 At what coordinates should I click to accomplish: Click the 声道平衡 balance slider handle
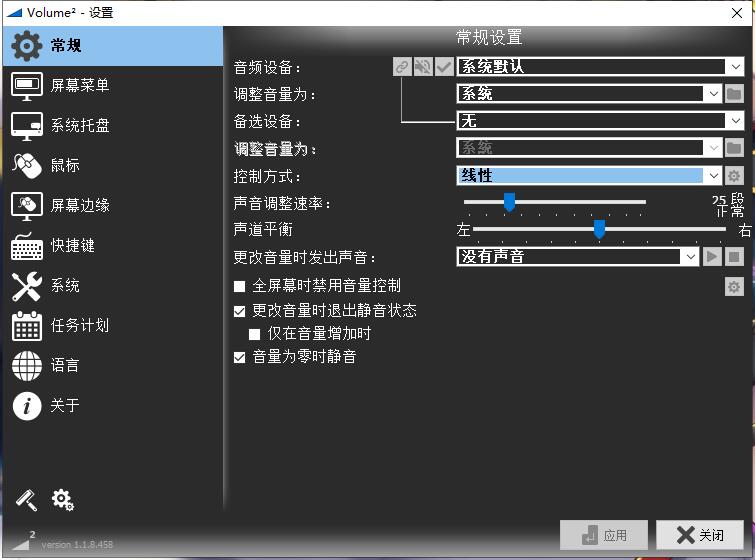pos(599,230)
